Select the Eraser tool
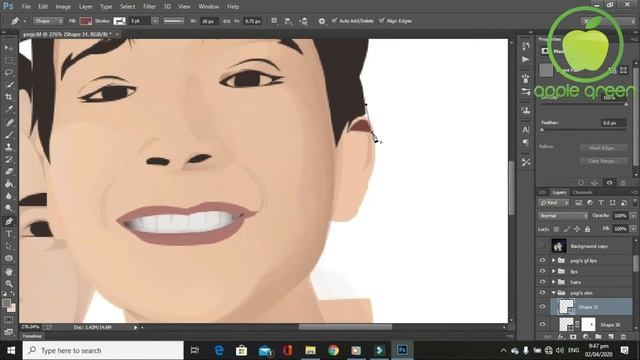Viewport: 640px width, 360px height. coord(9,172)
